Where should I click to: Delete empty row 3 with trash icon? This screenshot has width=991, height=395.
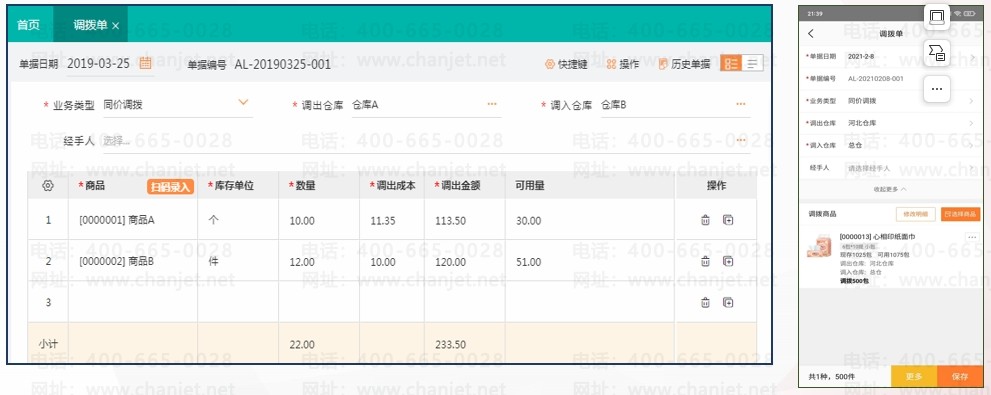click(x=705, y=302)
